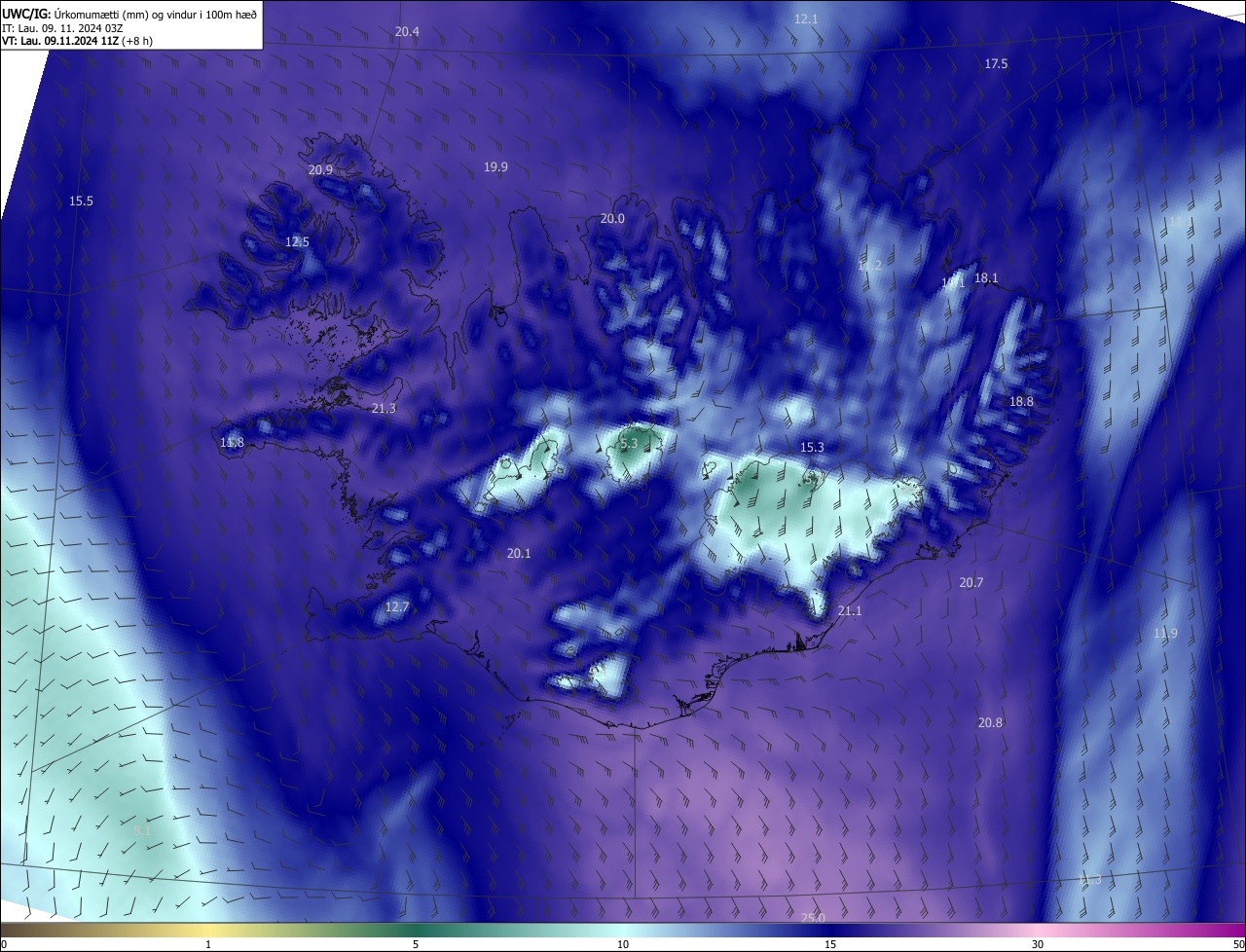Click the map value 12.1

coord(806,19)
